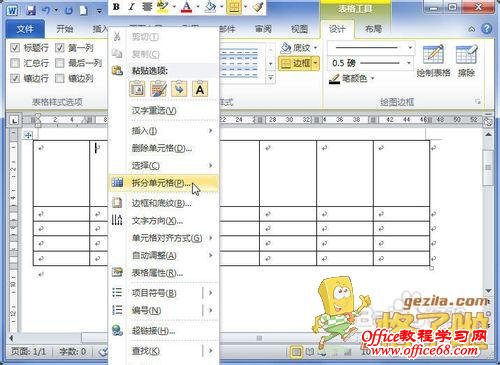Choose 超链接(H)... in context menu
Image resolution: width=500 pixels, height=365 pixels.
click(163, 331)
